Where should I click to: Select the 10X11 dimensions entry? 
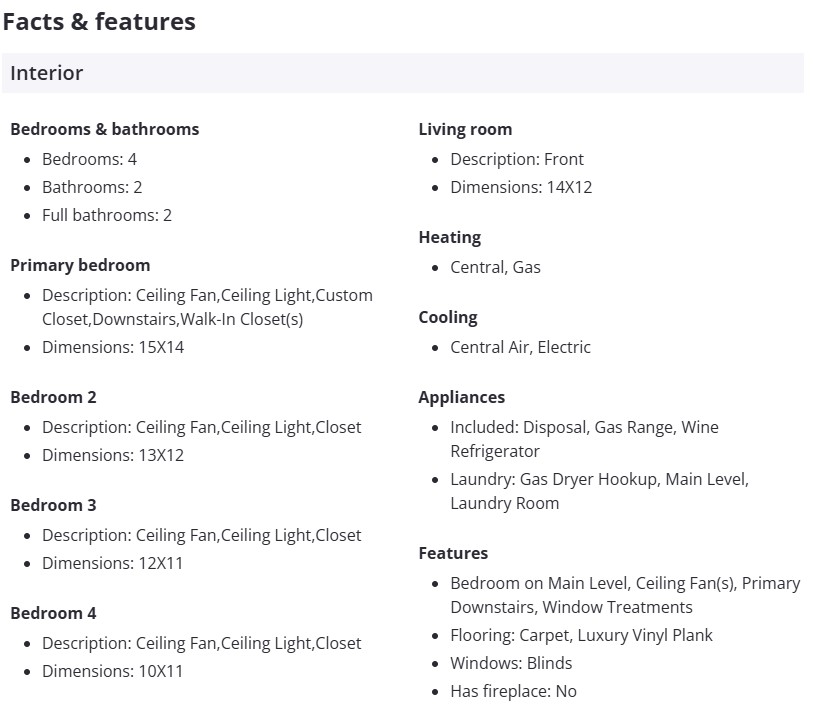point(112,671)
